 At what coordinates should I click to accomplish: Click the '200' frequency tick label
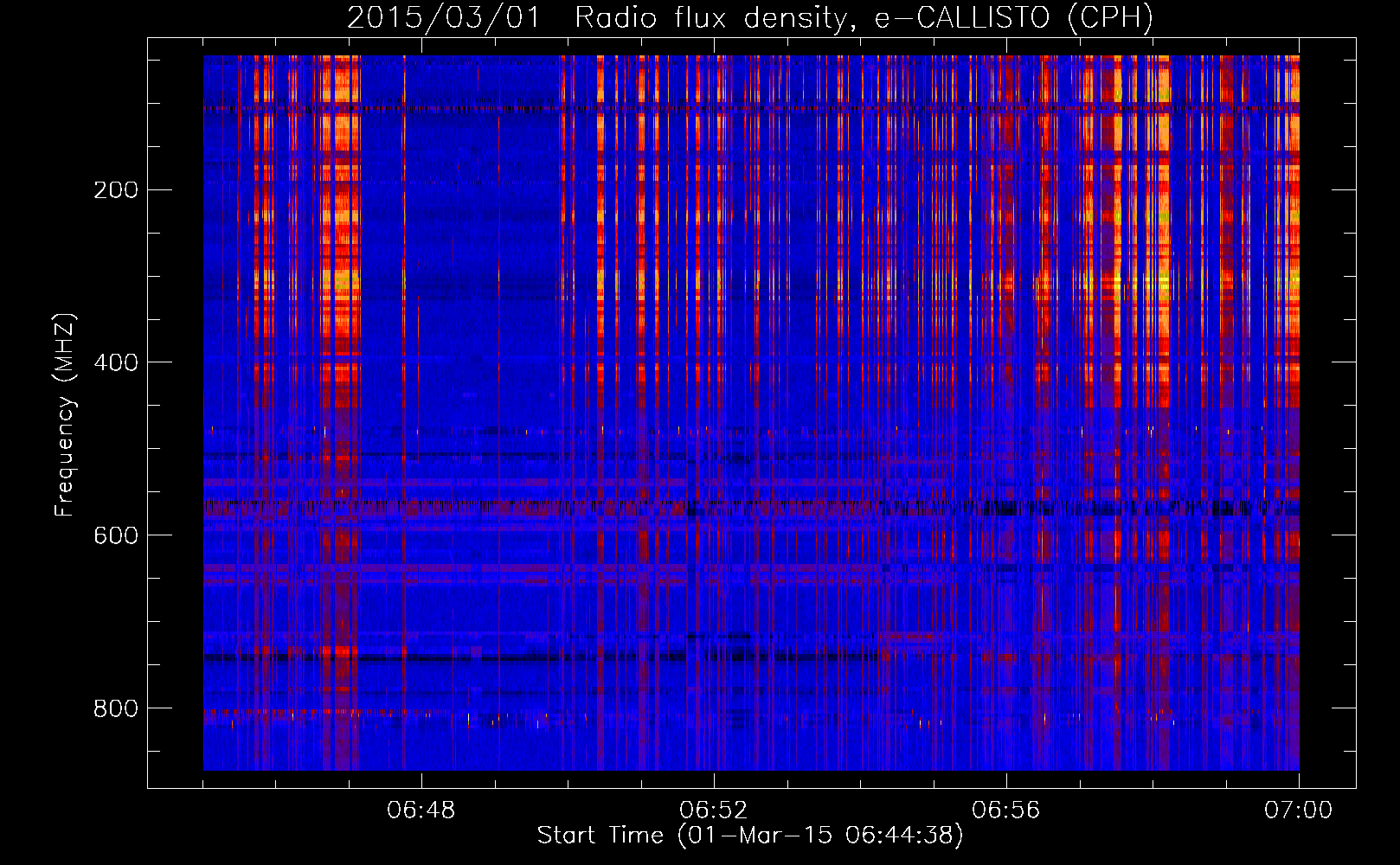click(116, 189)
